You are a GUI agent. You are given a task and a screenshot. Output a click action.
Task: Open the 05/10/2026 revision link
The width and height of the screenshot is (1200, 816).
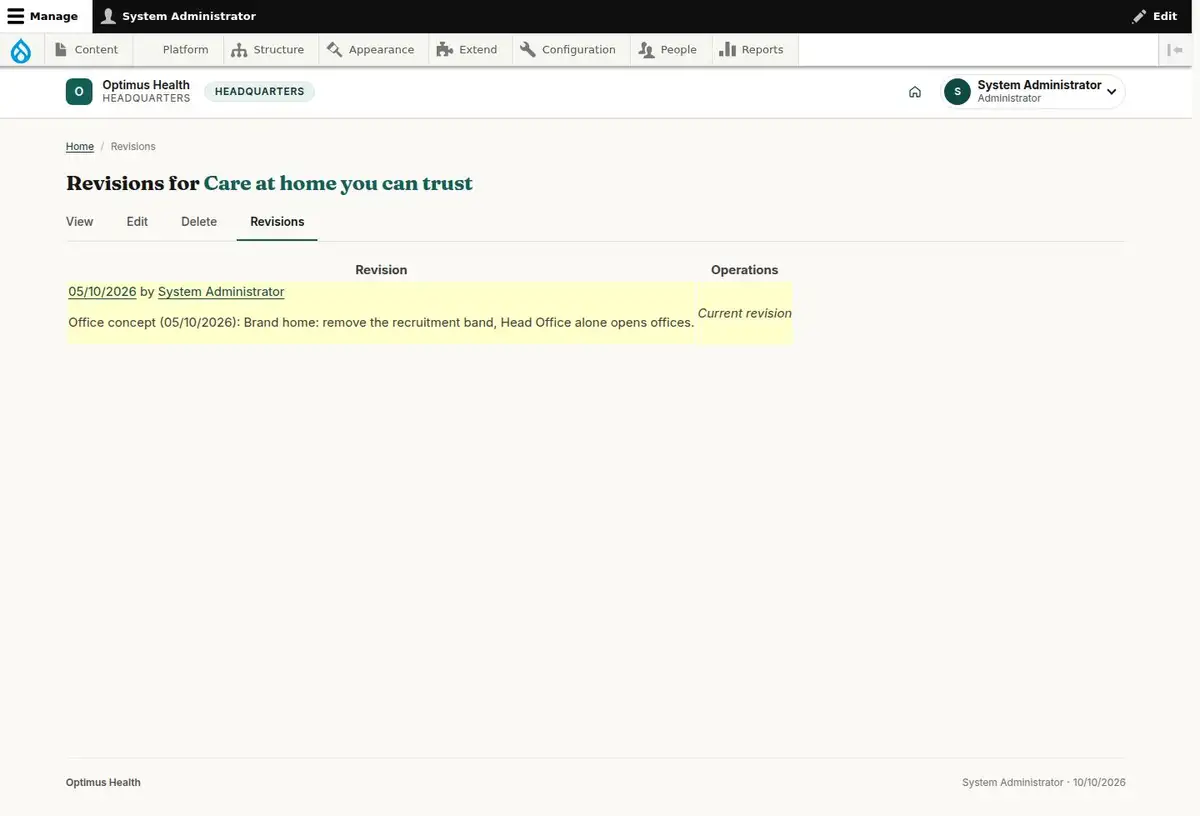(x=102, y=292)
